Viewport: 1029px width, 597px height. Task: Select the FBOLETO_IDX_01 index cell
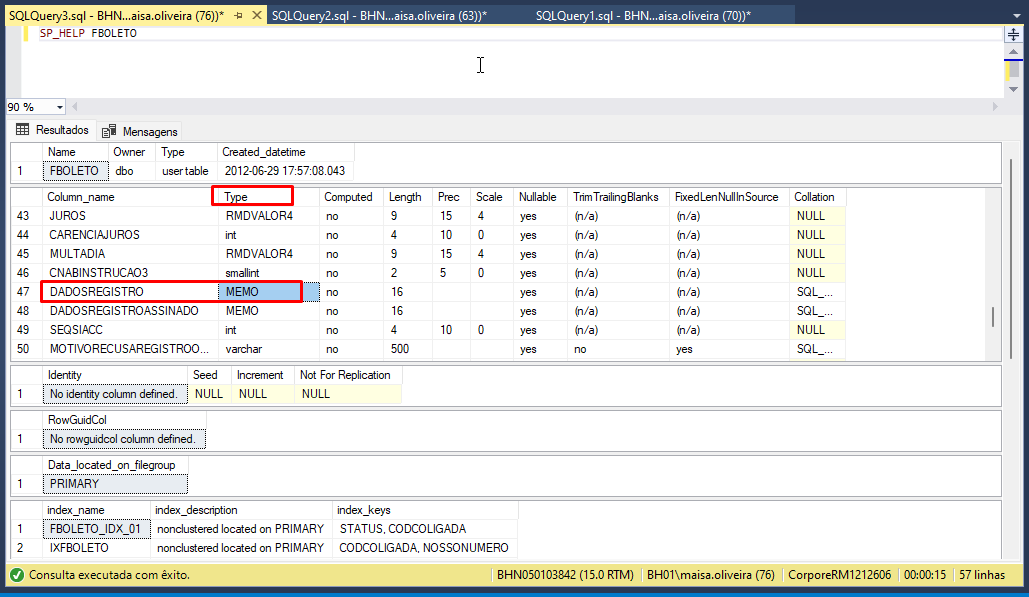pyautogui.click(x=96, y=529)
